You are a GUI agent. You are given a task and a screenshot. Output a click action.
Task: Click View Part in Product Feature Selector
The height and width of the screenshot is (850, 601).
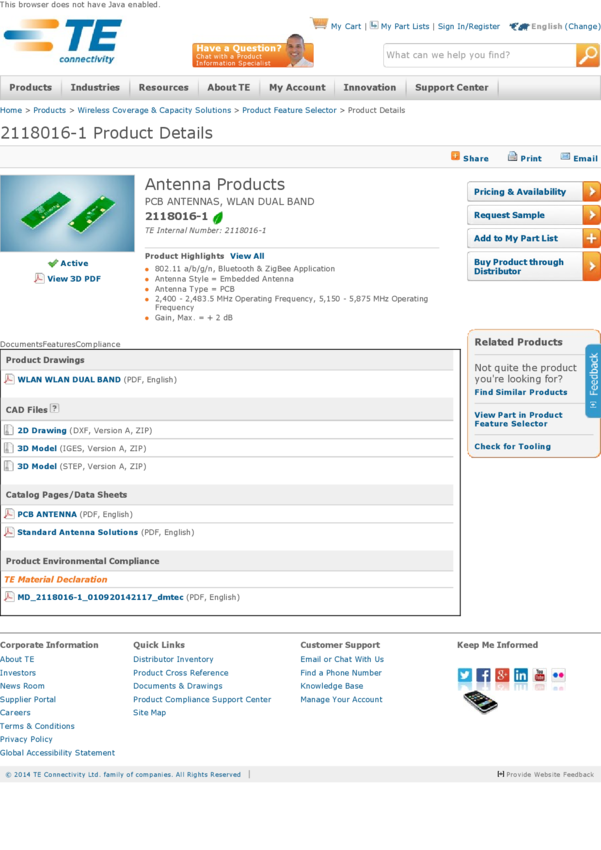[x=518, y=419]
